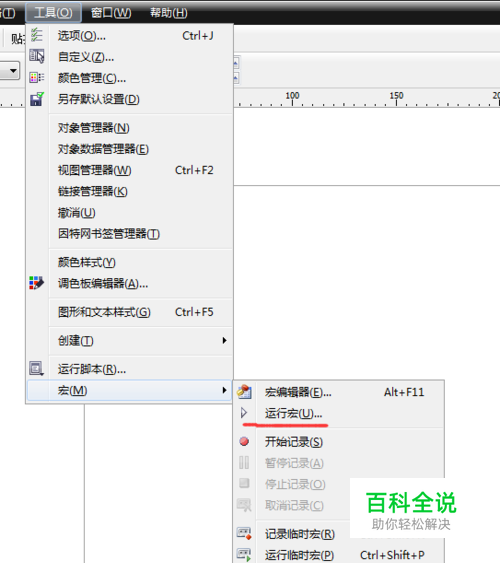This screenshot has height=563, width=500.
Task: Open the dropdown arrow in left toolbar
Action: (13, 70)
